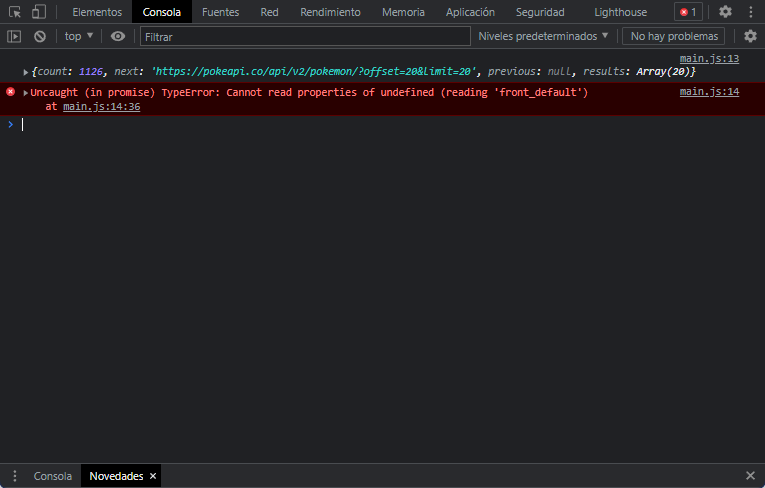Close the Novedades drawer tab
Screen dimensions: 765x488
(x=153, y=476)
